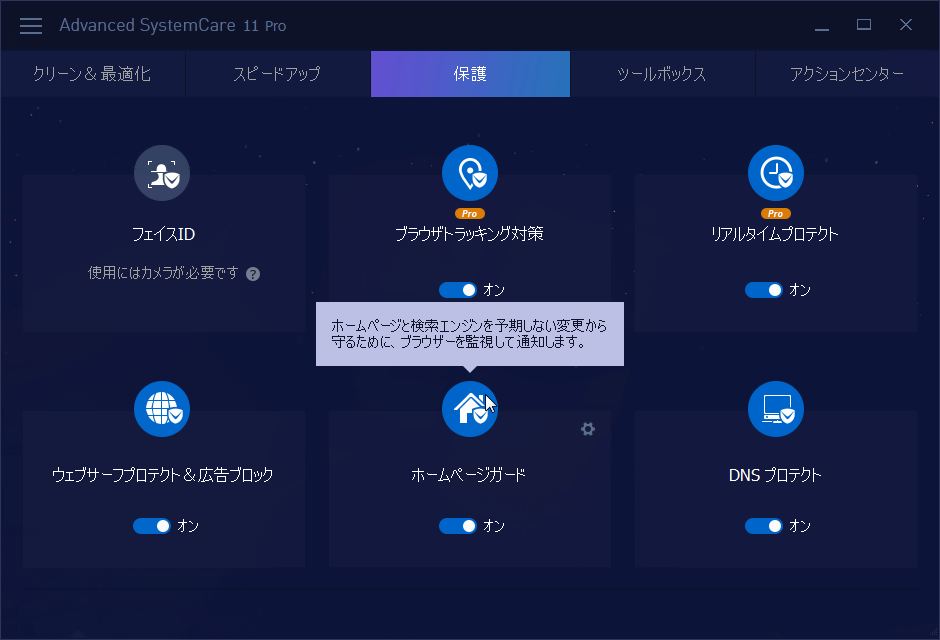Click the DNS プロテクト label
Image resolution: width=940 pixels, height=640 pixels.
click(x=775, y=475)
